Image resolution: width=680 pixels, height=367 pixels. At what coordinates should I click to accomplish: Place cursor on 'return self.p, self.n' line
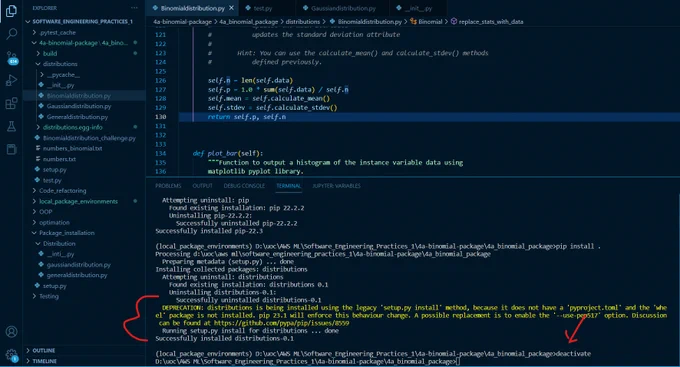pyautogui.click(x=246, y=117)
